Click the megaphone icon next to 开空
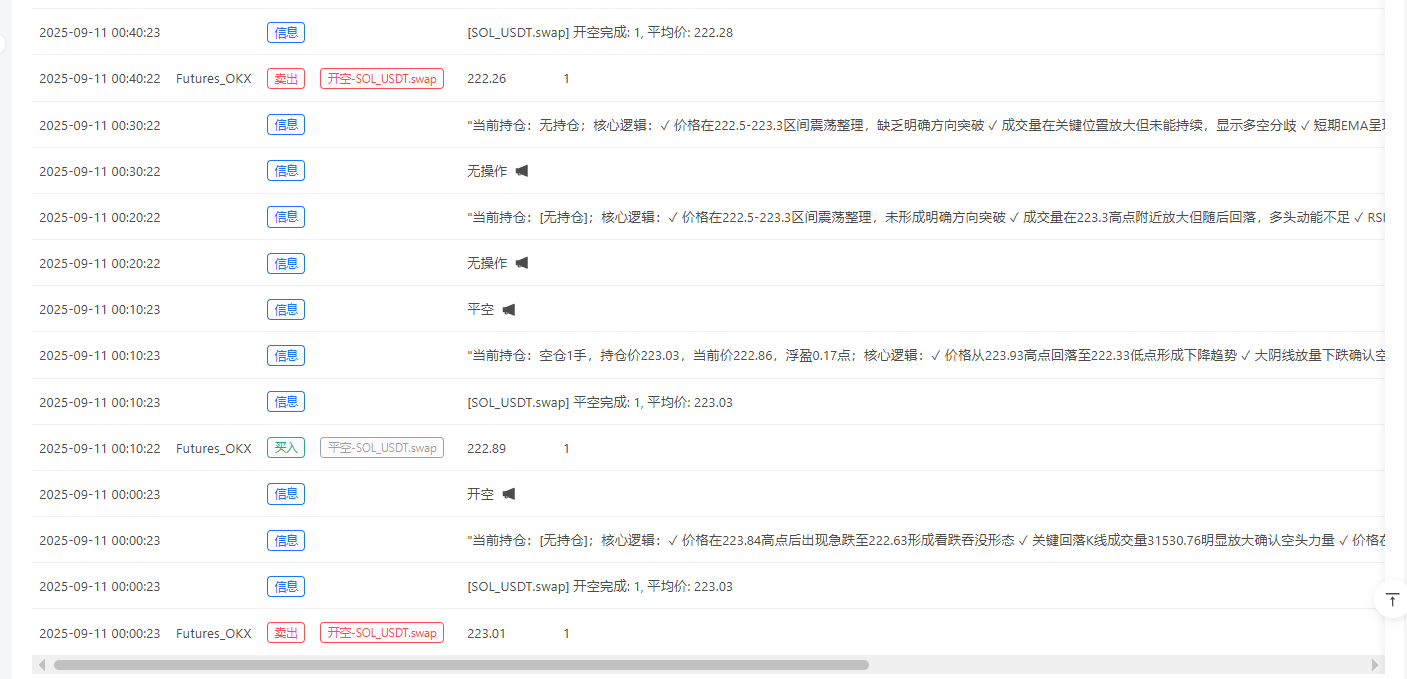 tap(509, 494)
